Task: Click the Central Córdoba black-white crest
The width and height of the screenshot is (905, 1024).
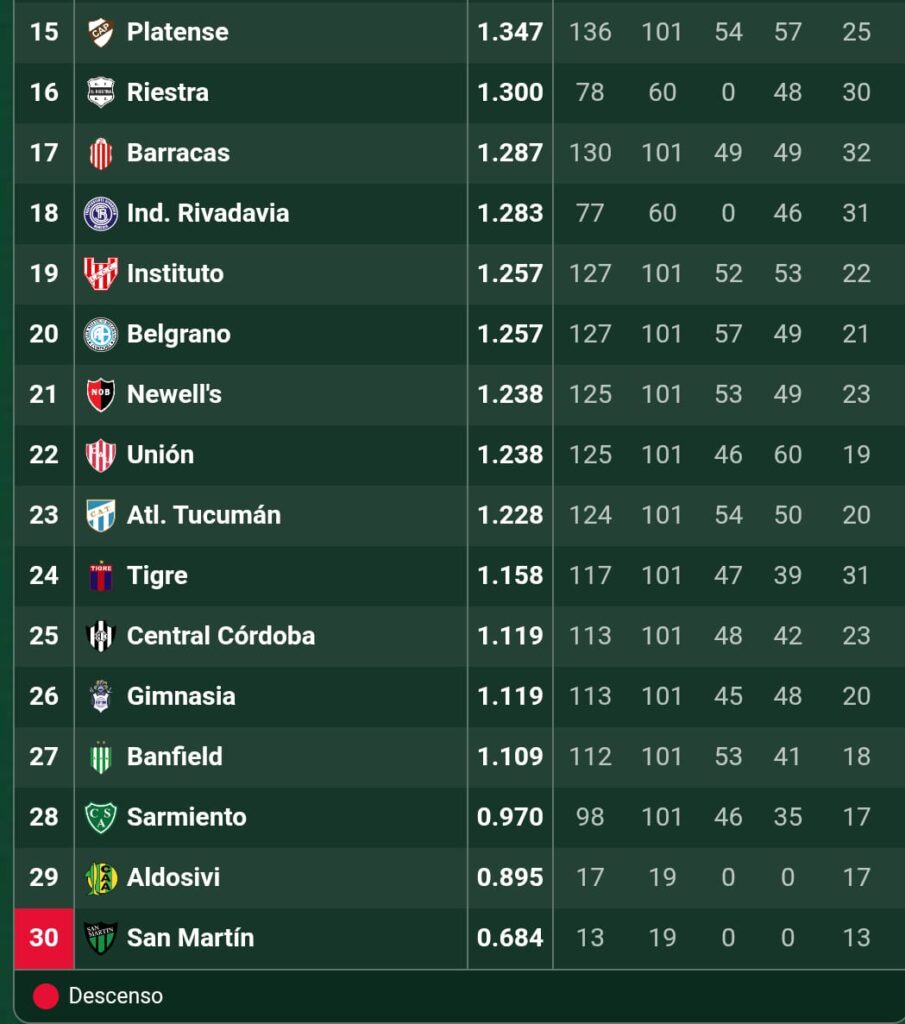Action: 101,636
